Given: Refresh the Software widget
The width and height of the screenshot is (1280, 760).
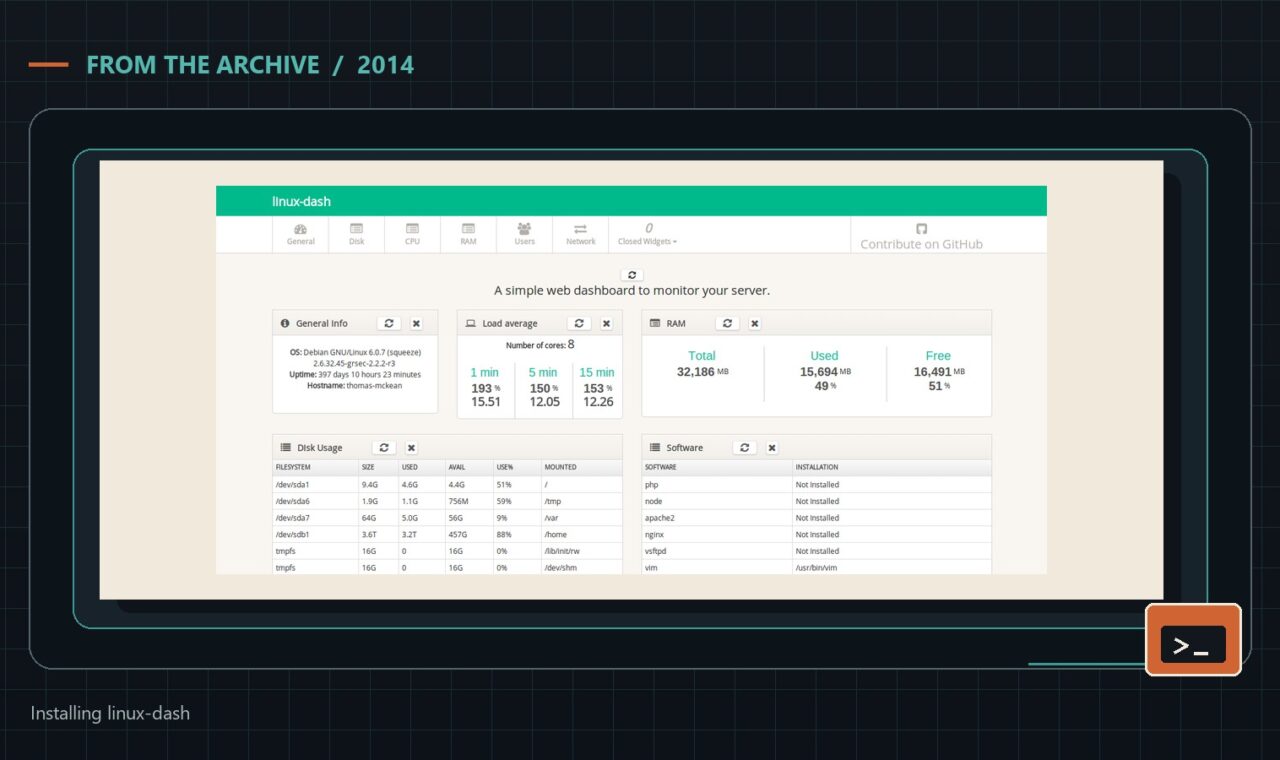Looking at the screenshot, I should coord(744,447).
